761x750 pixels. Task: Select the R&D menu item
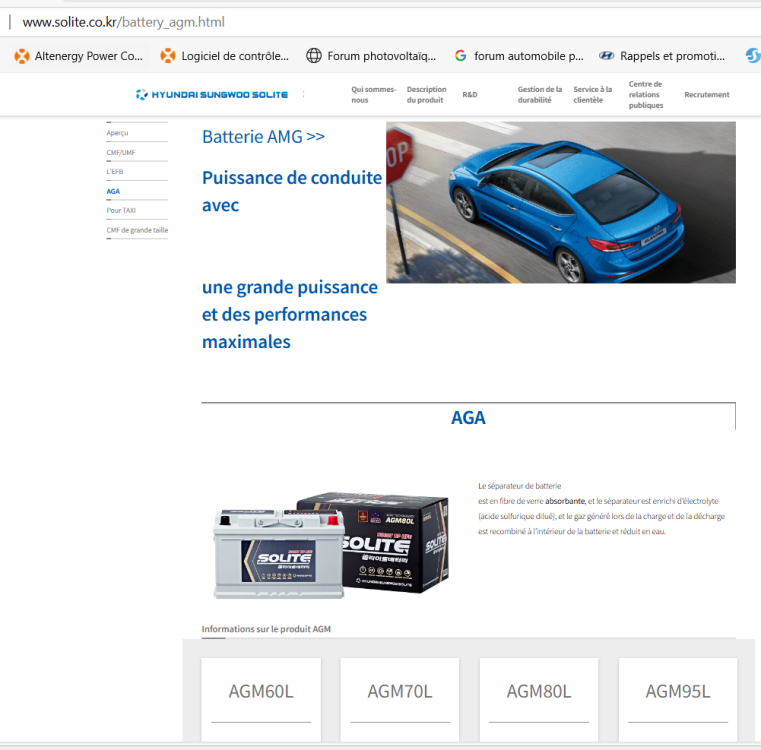pyautogui.click(x=470, y=95)
